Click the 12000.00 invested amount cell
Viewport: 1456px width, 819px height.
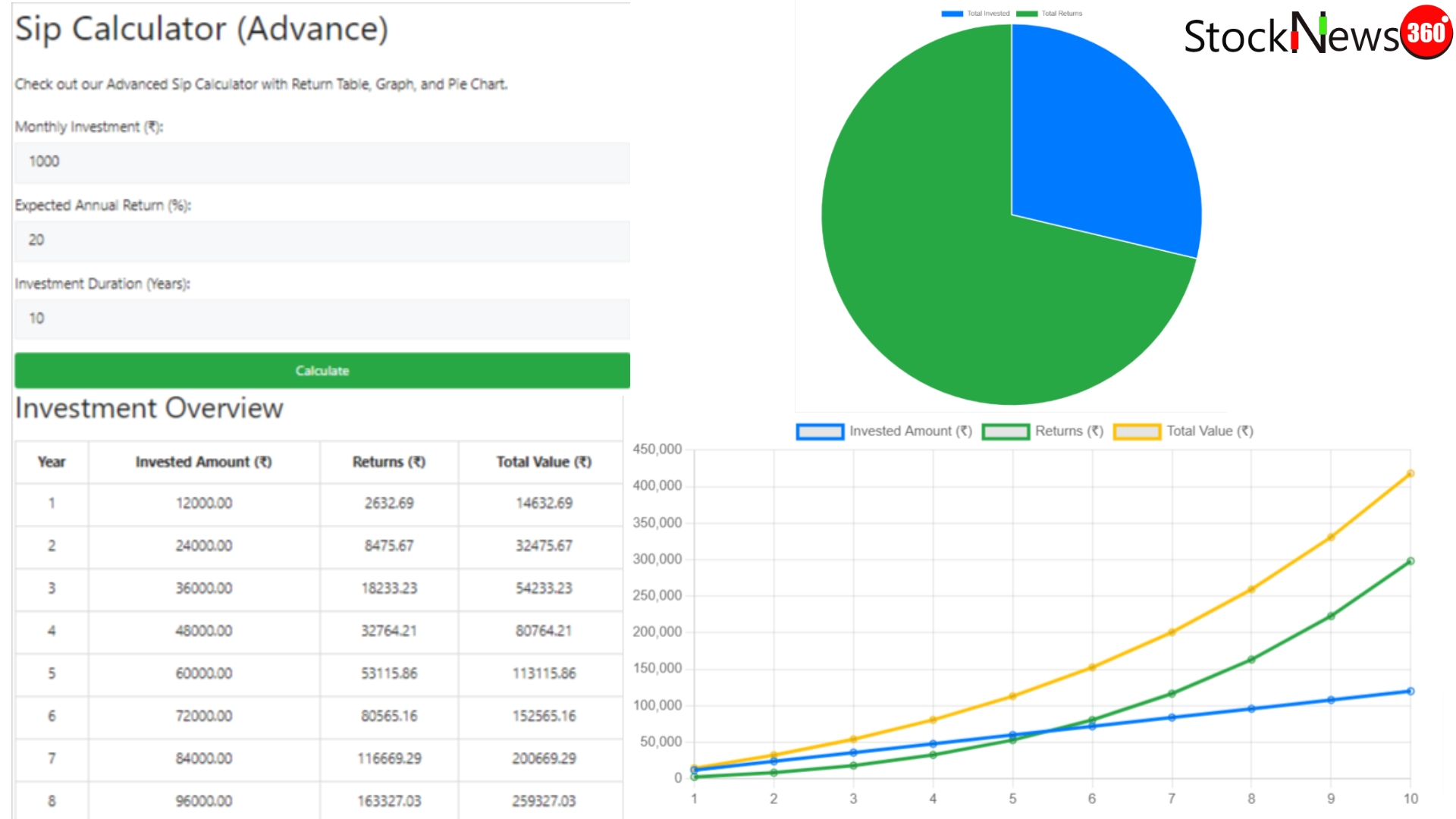pos(204,504)
